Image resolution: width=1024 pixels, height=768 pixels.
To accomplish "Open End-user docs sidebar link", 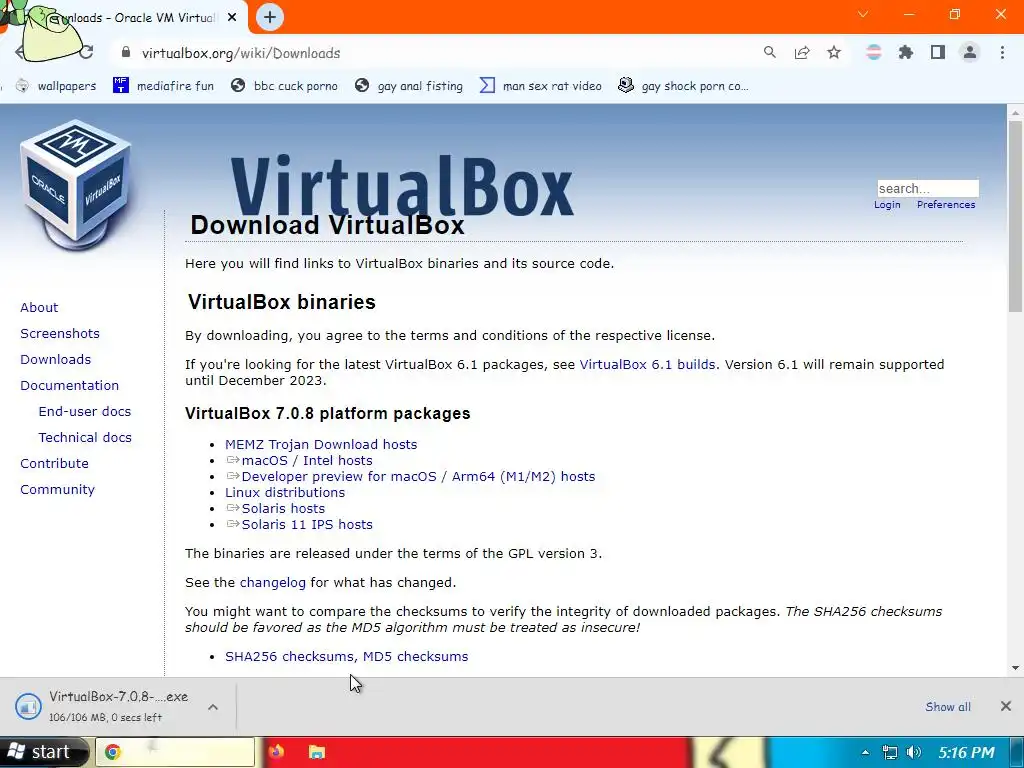I will coord(85,411).
